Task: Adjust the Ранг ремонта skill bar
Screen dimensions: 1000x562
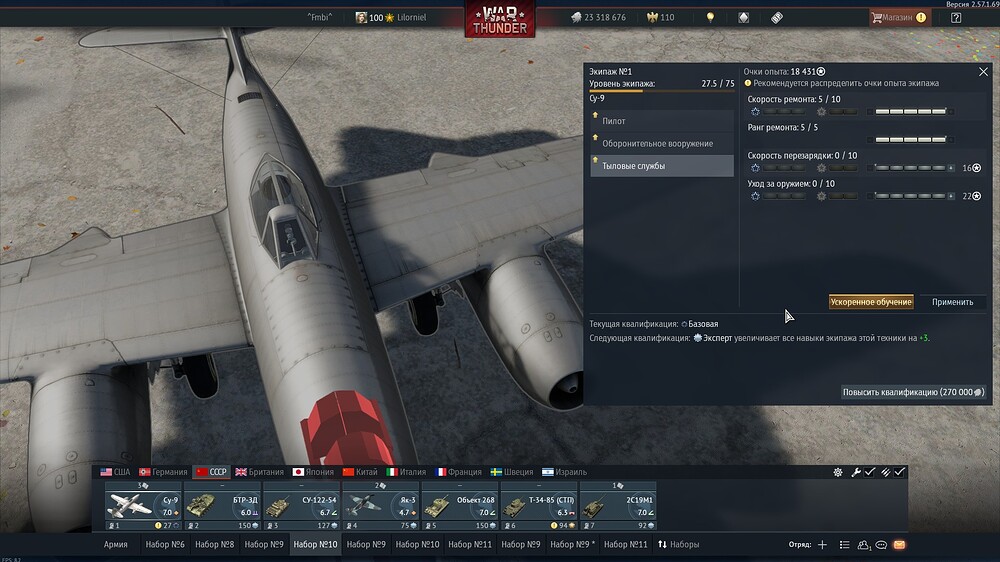Action: pyautogui.click(x=911, y=140)
